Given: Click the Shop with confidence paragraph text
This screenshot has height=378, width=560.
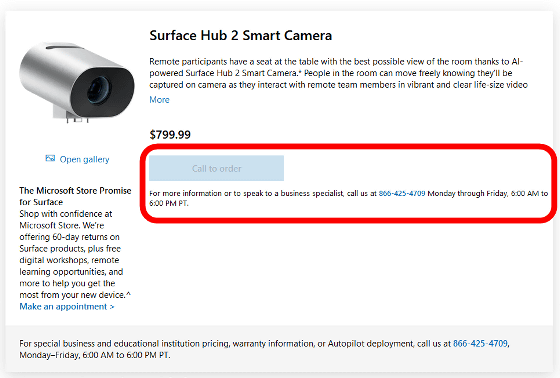Looking at the screenshot, I should (x=75, y=254).
